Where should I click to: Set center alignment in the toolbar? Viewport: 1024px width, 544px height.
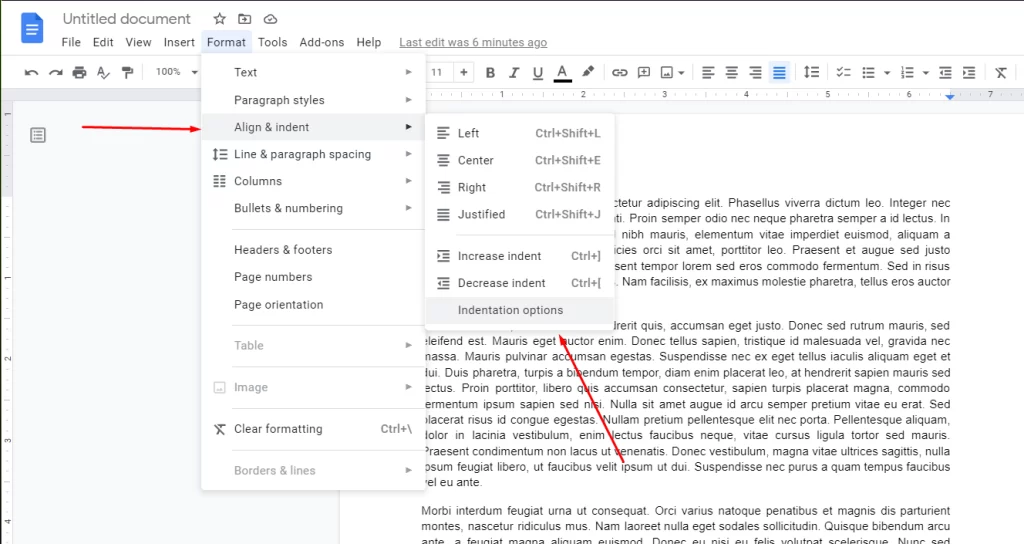731,72
